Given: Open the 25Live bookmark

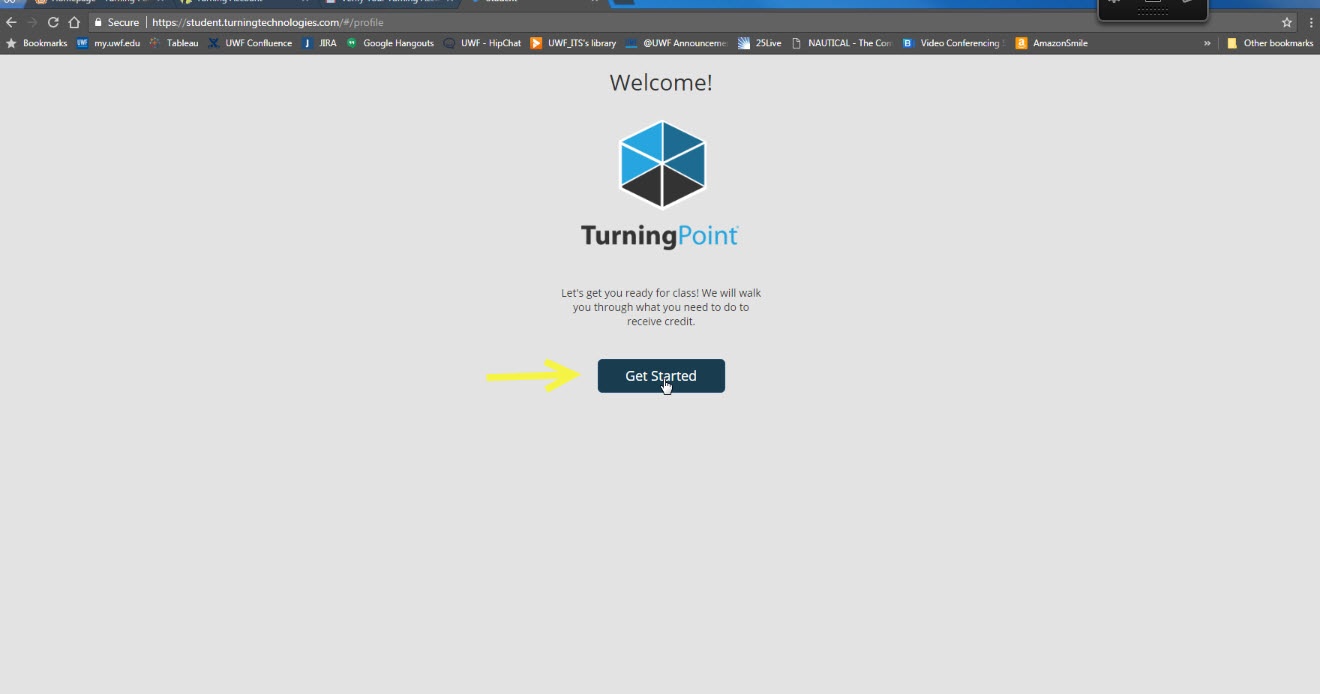Looking at the screenshot, I should 760,43.
